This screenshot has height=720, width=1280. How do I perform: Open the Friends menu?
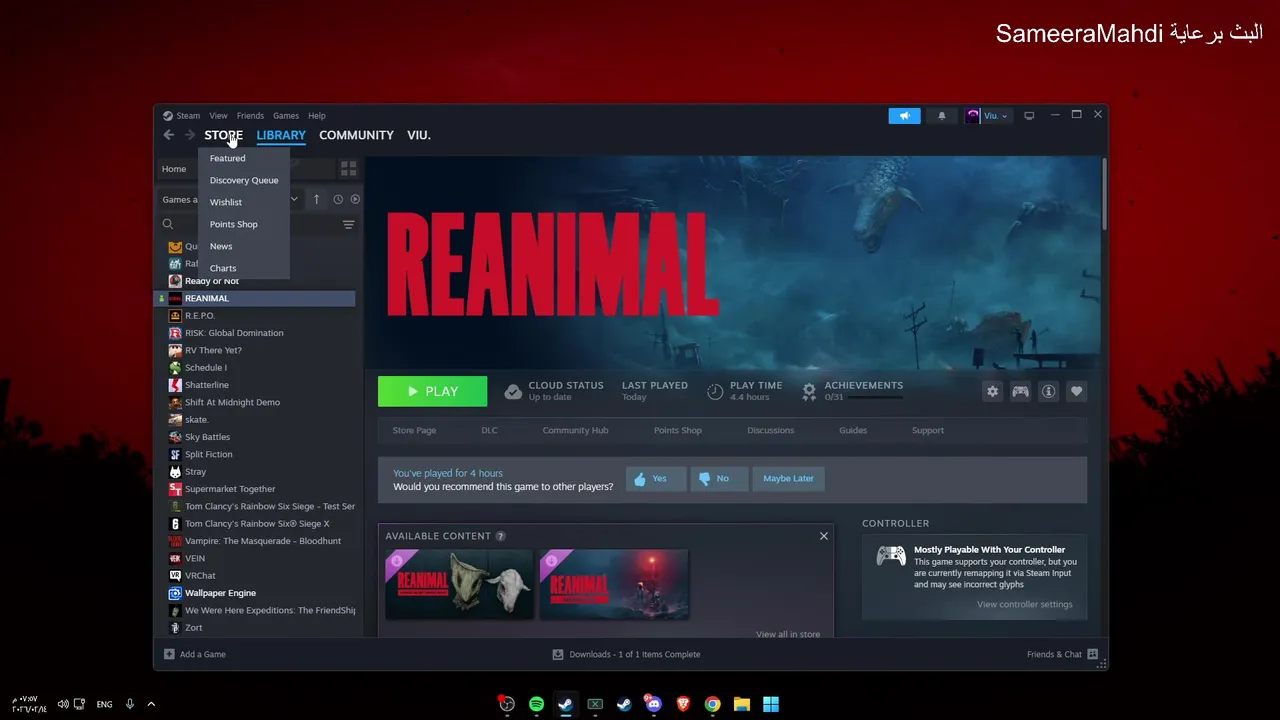point(250,116)
